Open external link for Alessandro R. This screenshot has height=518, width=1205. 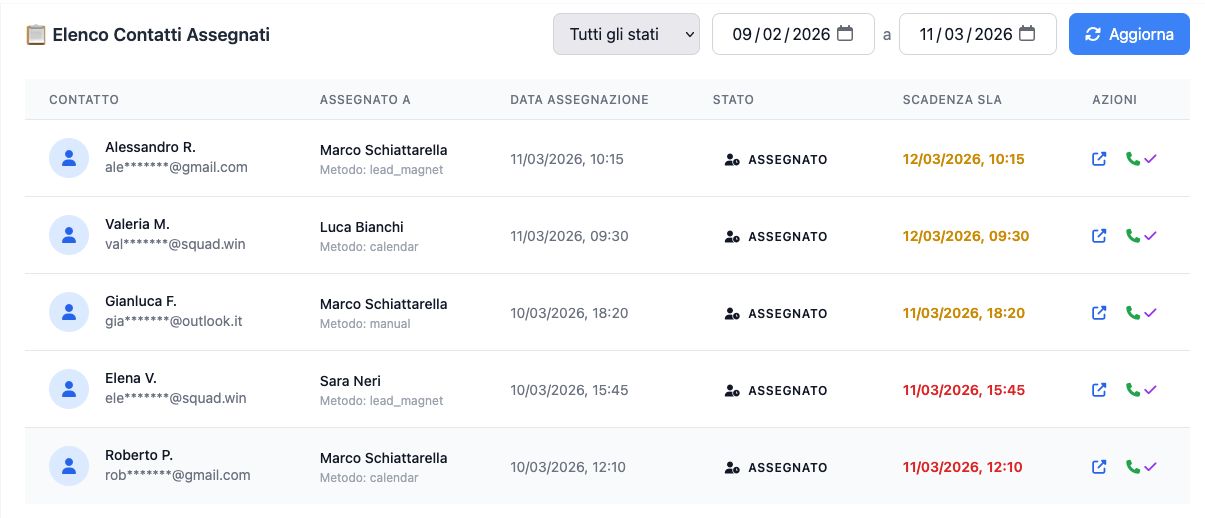[1099, 159]
